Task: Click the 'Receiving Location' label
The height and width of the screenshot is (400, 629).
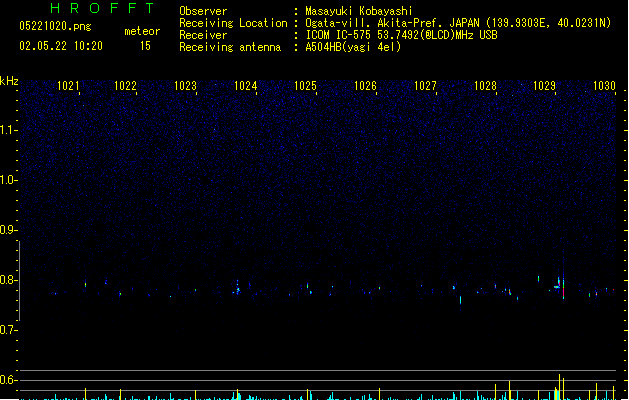Action: 233,23
